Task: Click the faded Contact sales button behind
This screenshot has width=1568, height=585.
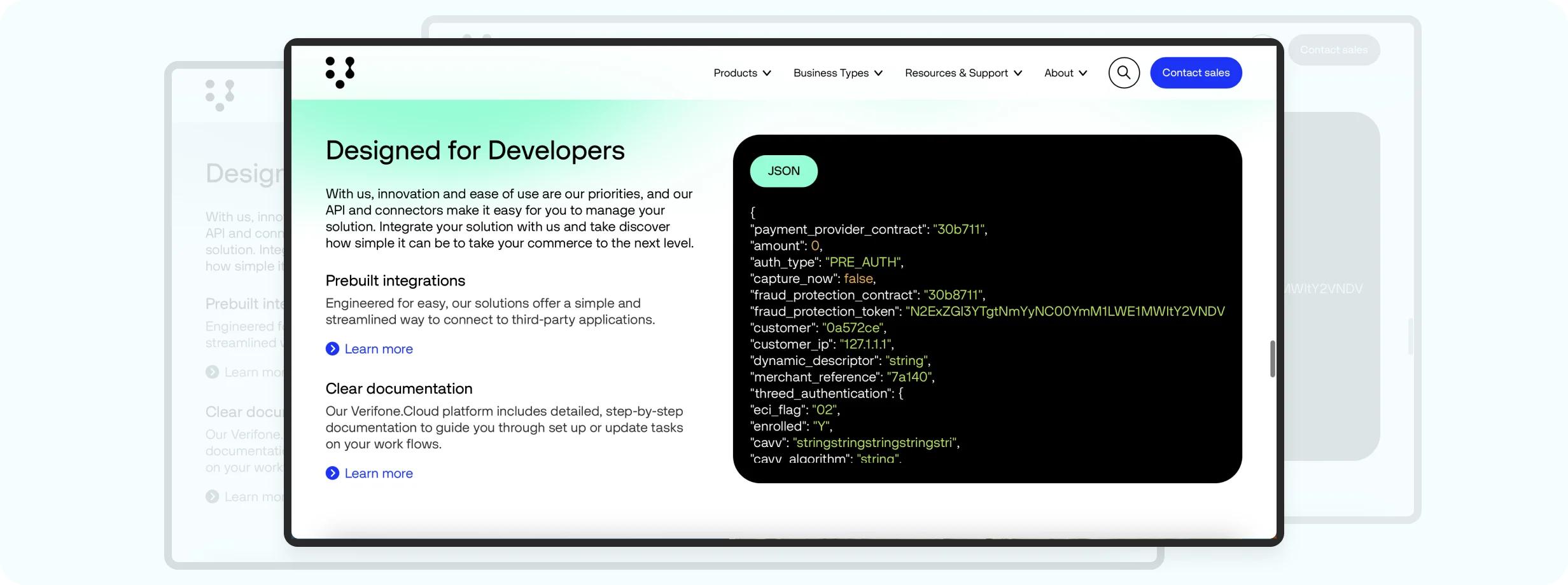Action: click(x=1333, y=50)
